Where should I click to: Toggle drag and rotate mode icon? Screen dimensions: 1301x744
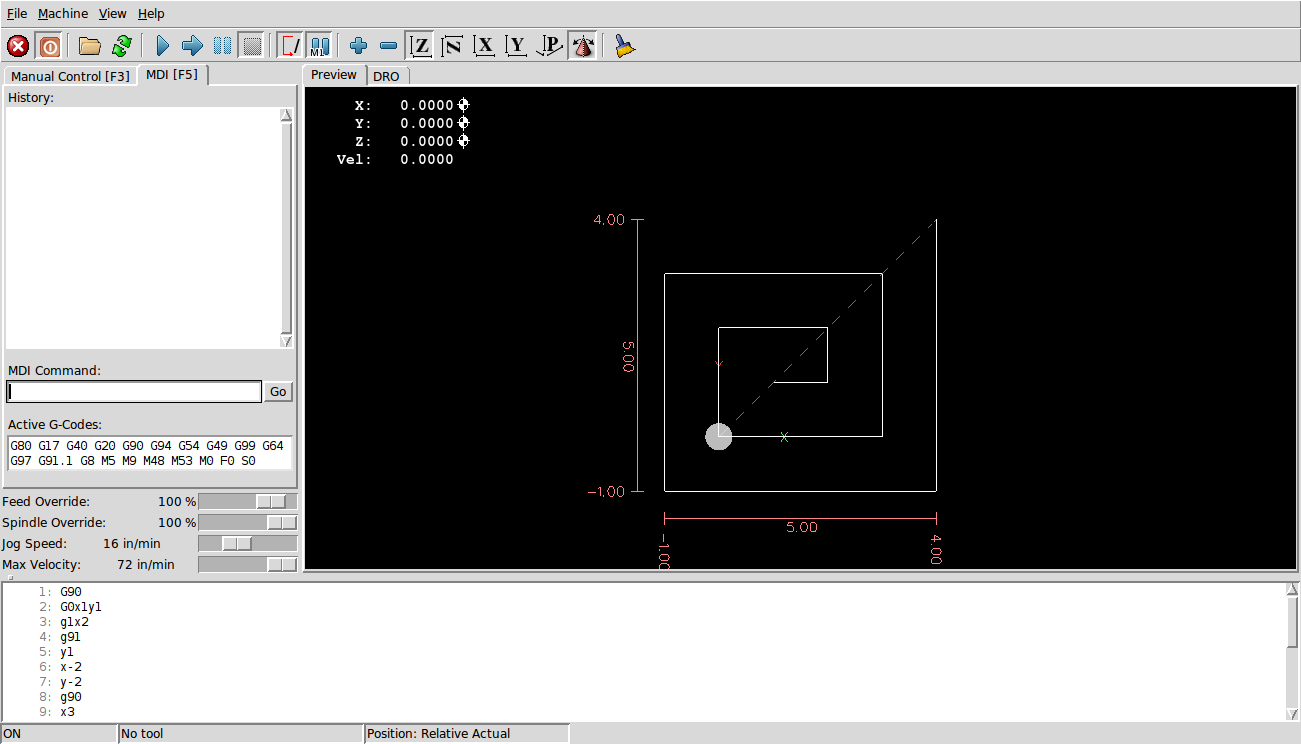tap(582, 46)
